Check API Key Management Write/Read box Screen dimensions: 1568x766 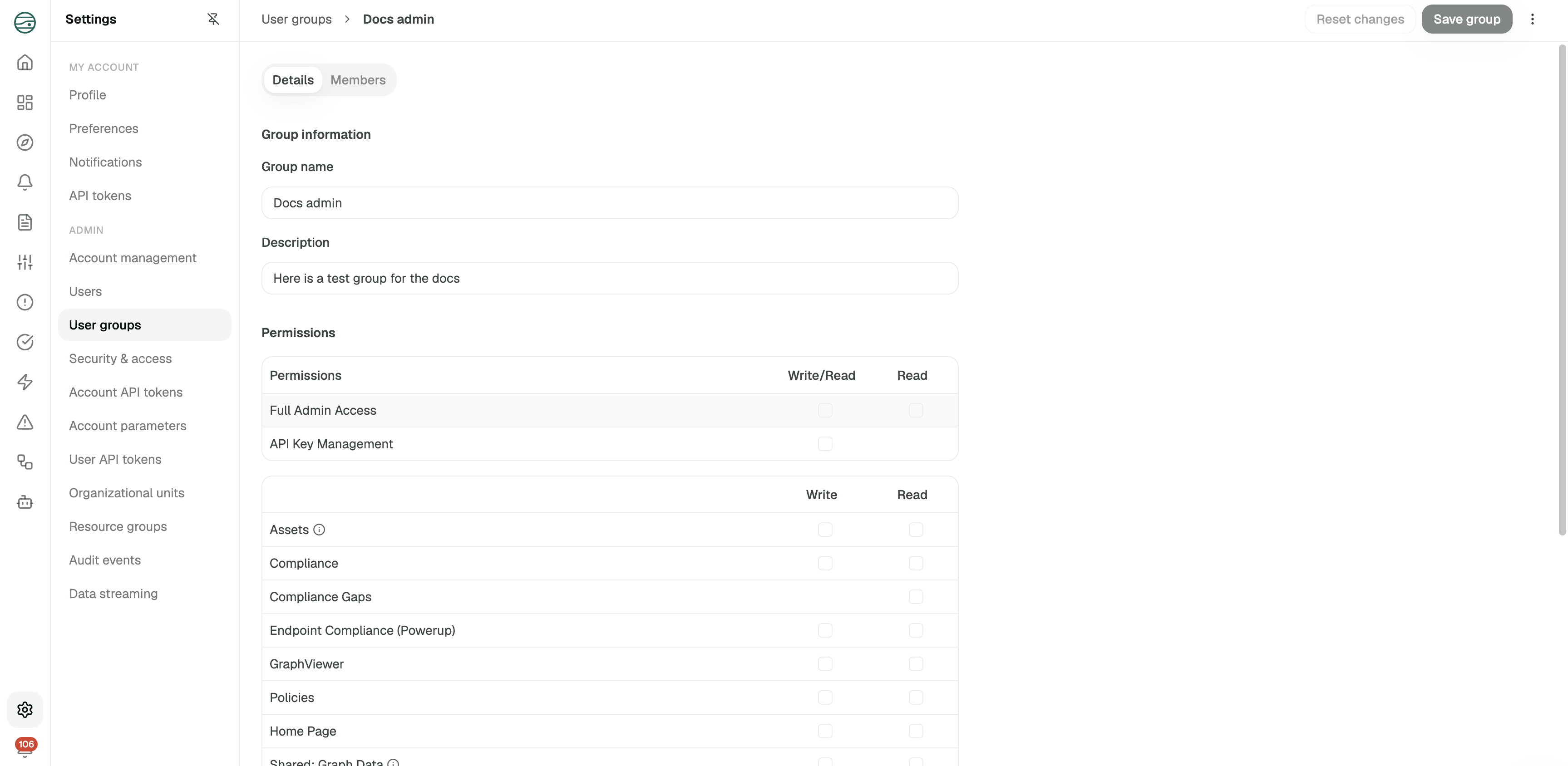tap(825, 443)
